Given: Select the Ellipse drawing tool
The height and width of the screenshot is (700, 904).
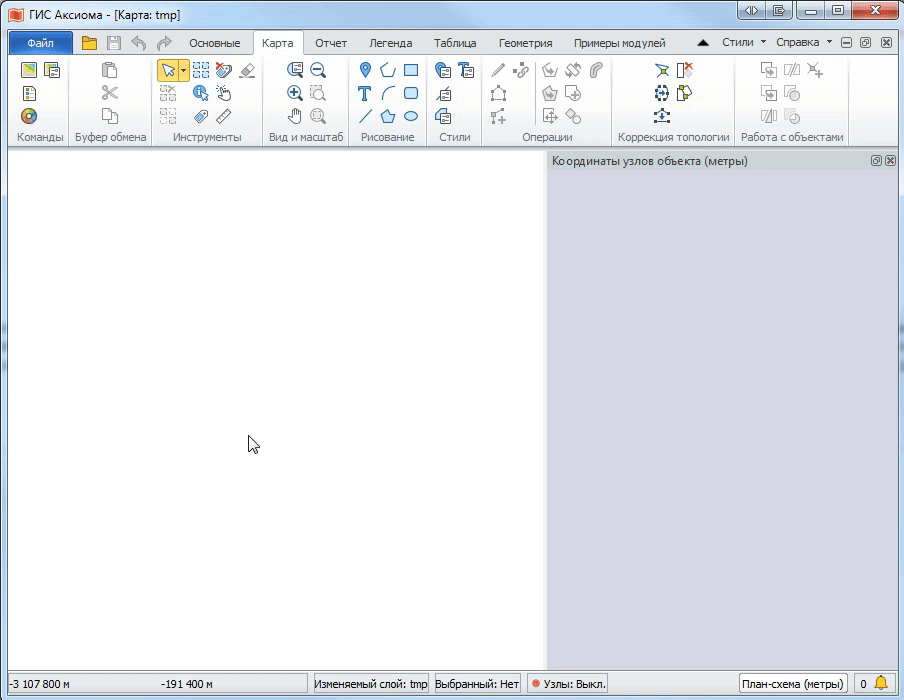Looking at the screenshot, I should 411,116.
